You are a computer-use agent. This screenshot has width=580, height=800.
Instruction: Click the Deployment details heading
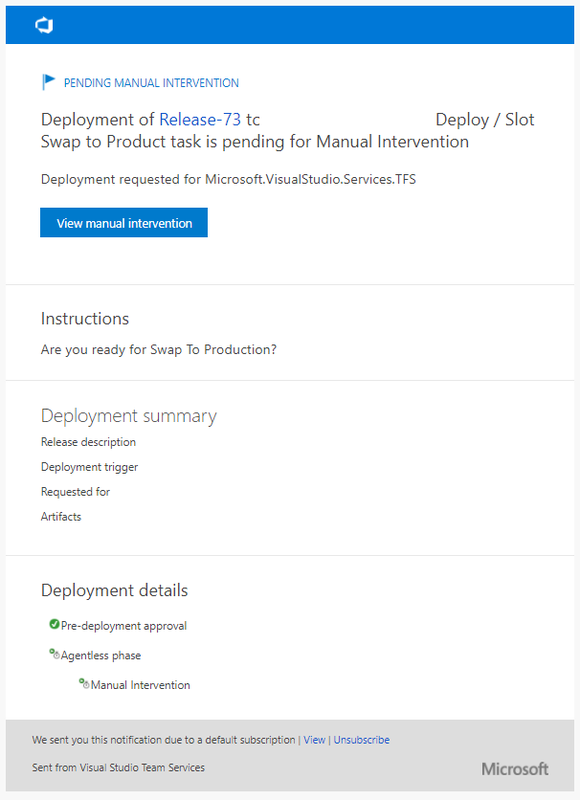[114, 590]
